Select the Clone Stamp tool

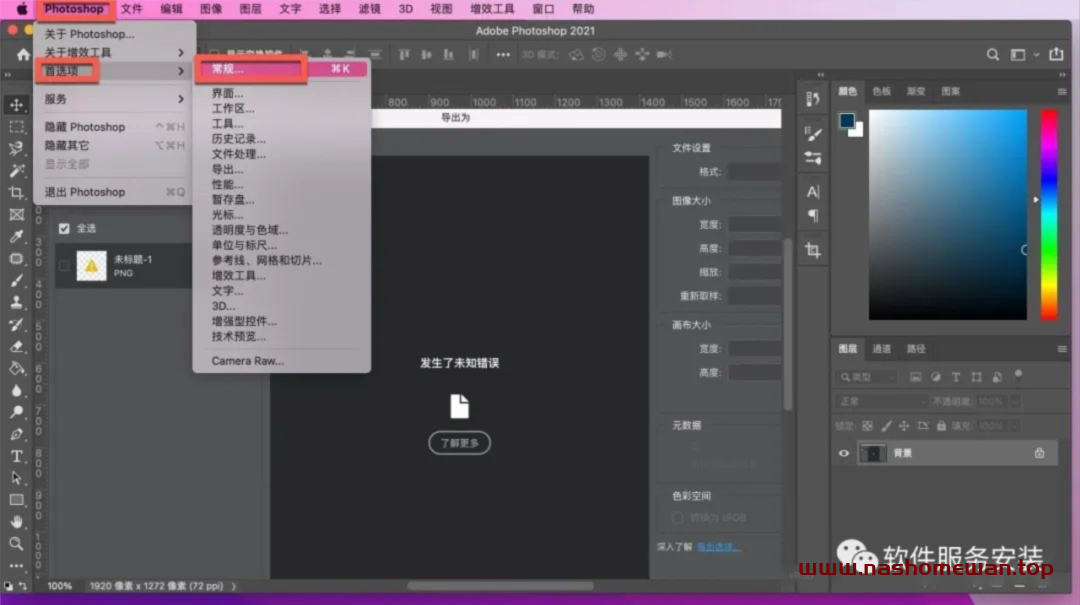[x=17, y=302]
